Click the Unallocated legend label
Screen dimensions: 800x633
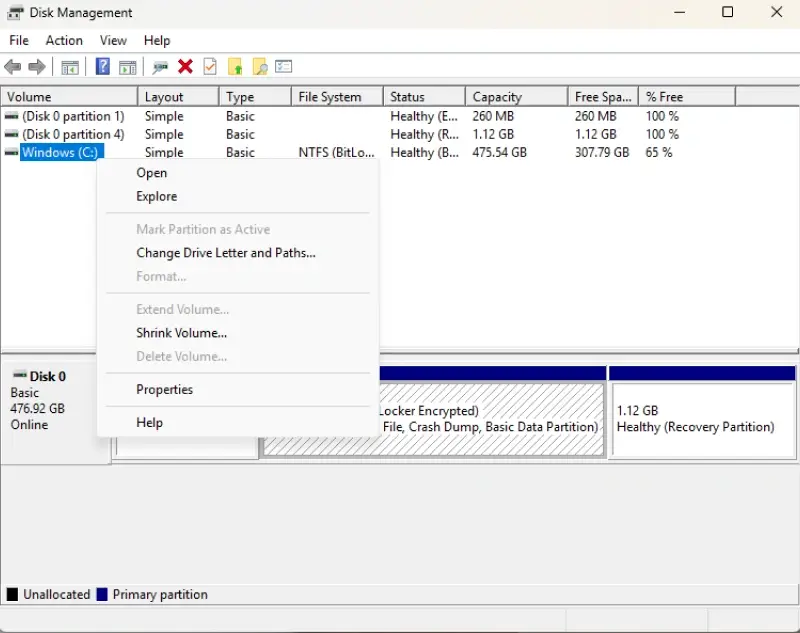[x=57, y=594]
